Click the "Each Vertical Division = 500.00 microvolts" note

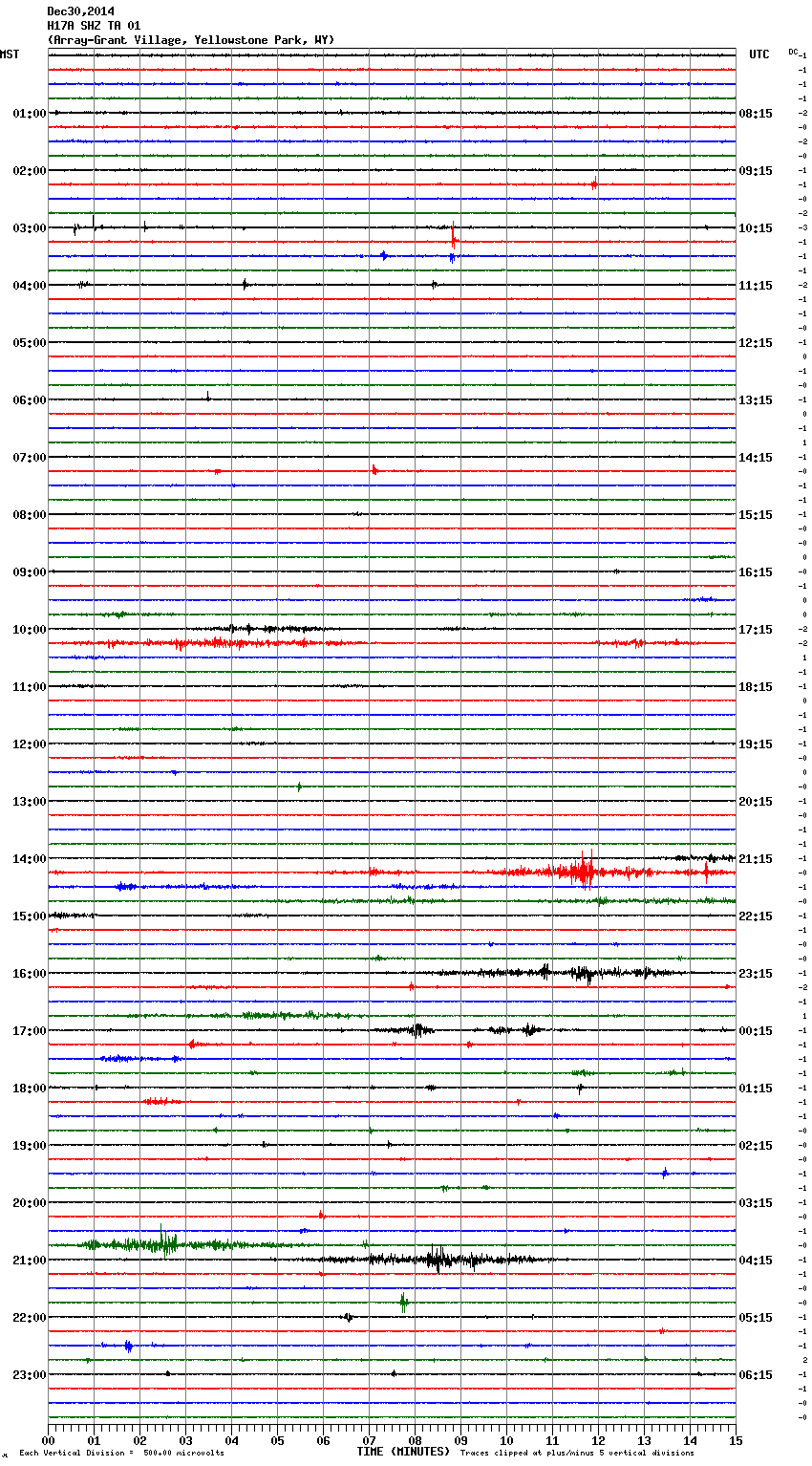[x=121, y=1453]
